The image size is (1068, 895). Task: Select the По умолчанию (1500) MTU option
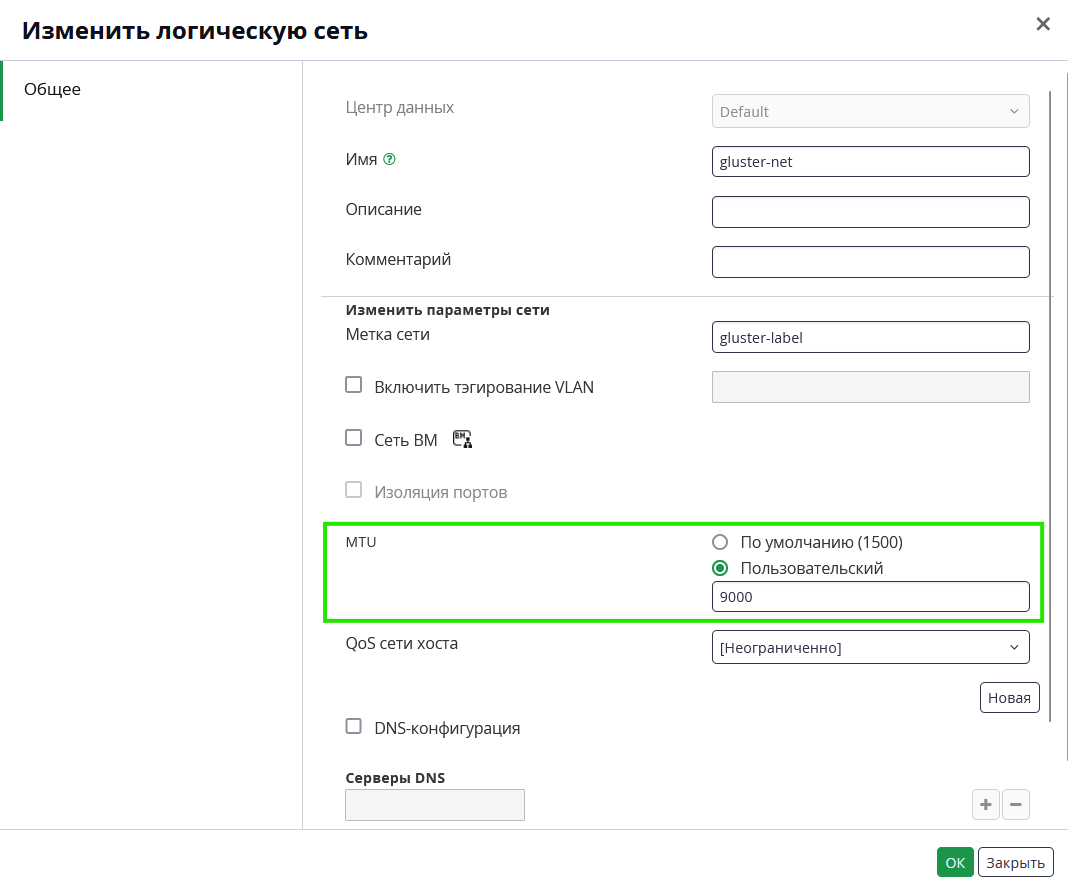point(720,542)
